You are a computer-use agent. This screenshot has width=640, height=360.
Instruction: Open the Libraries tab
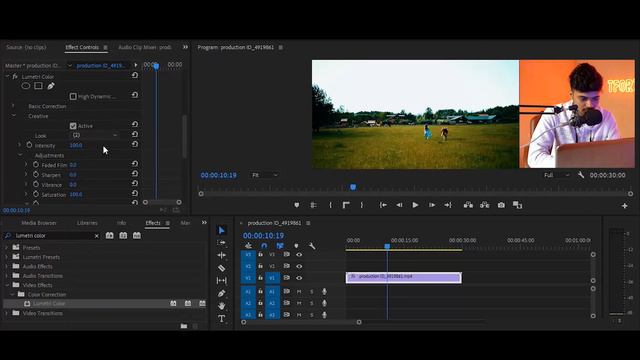[x=87, y=223]
